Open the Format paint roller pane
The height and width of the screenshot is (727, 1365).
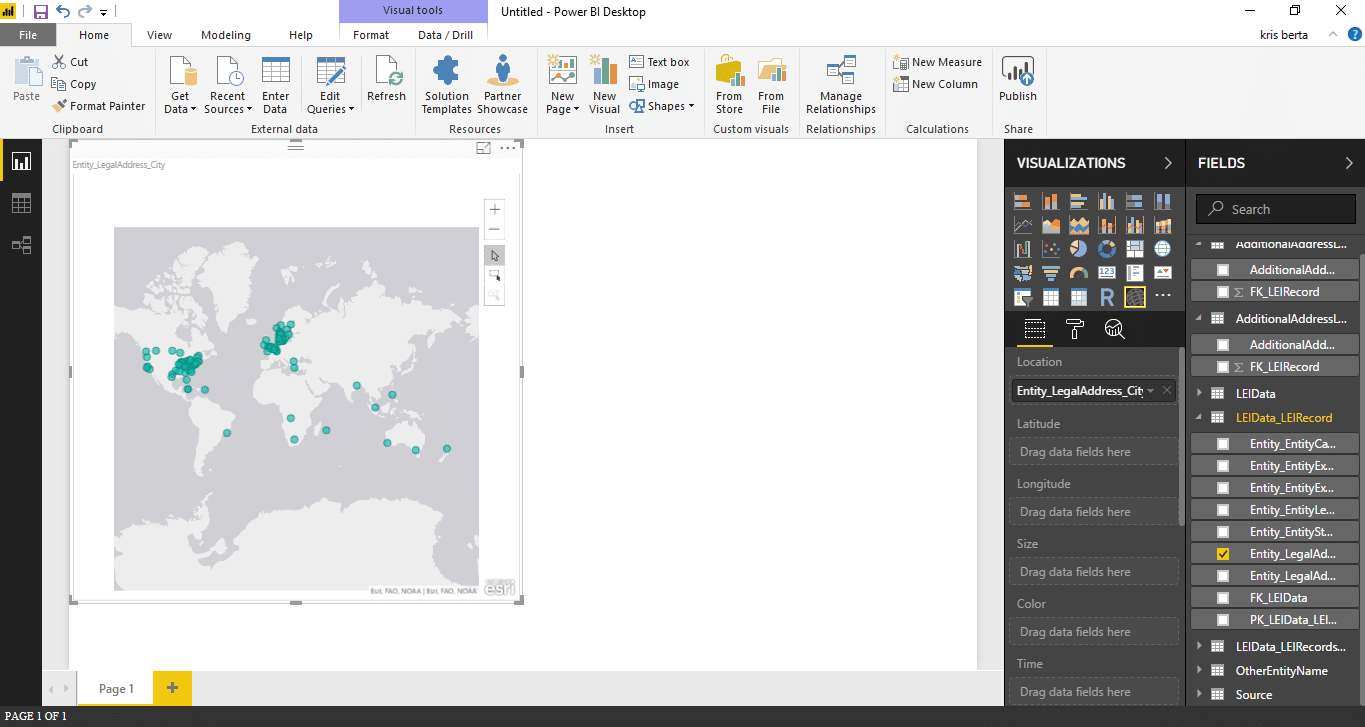point(1075,329)
